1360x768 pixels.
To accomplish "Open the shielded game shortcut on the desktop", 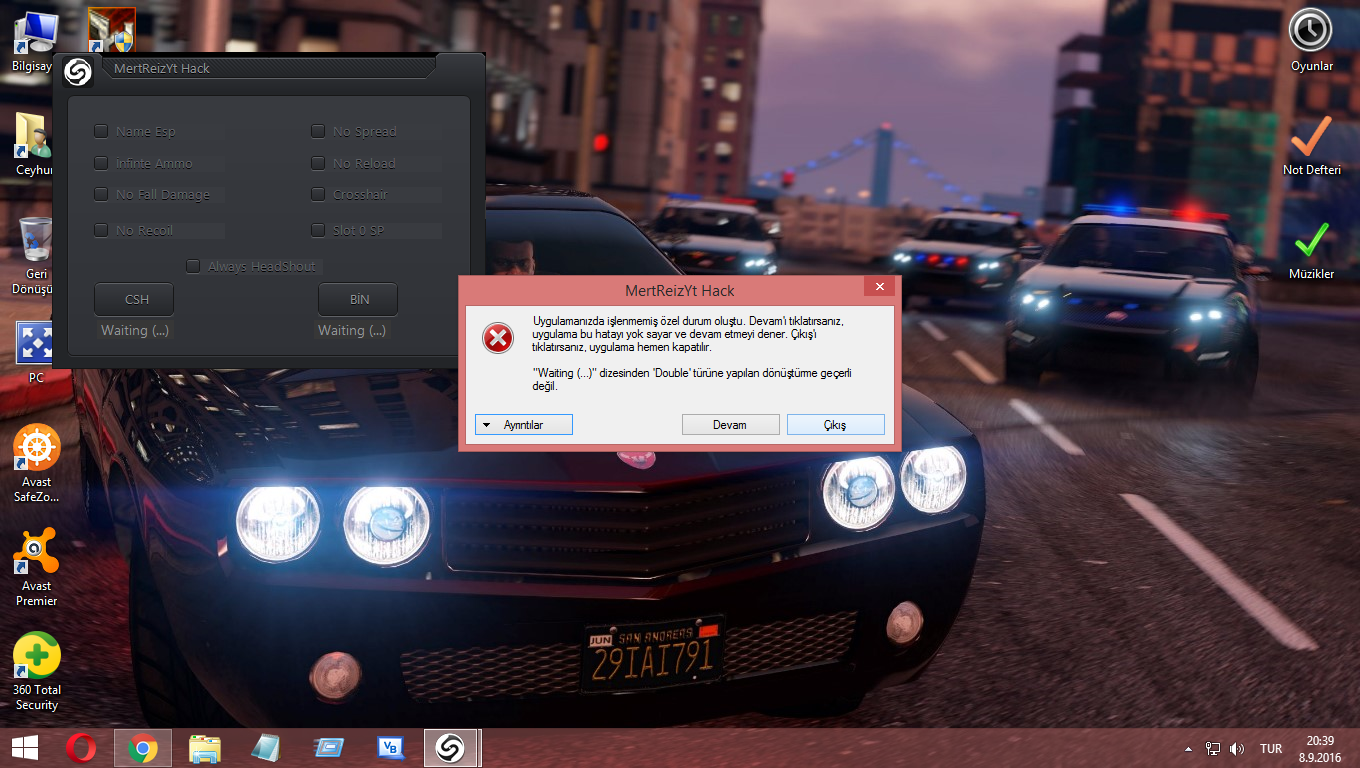I will pos(111,29).
